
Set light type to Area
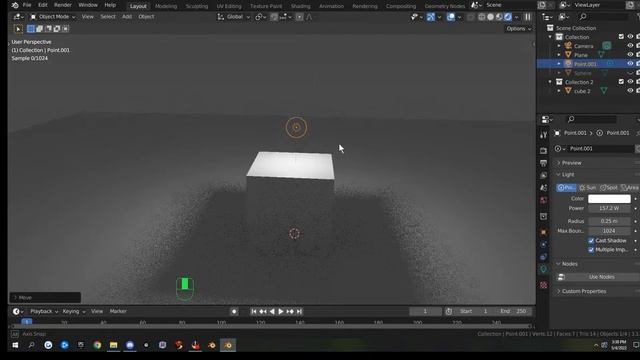(x=629, y=188)
